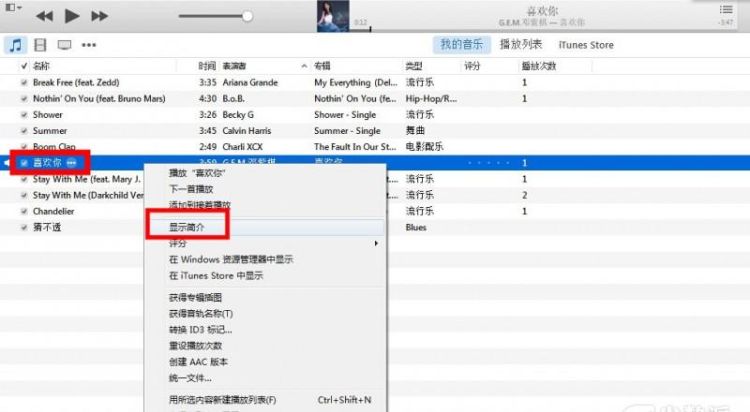Uncheck the Stay With Me (feat. Mary J. checkbox
The width and height of the screenshot is (750, 412).
(24, 179)
